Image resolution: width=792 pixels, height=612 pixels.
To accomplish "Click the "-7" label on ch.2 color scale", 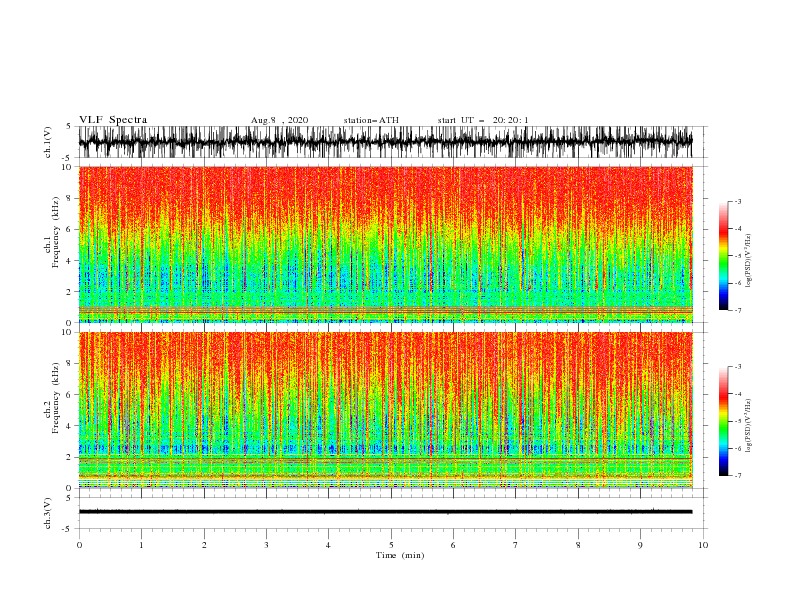I will point(738,475).
